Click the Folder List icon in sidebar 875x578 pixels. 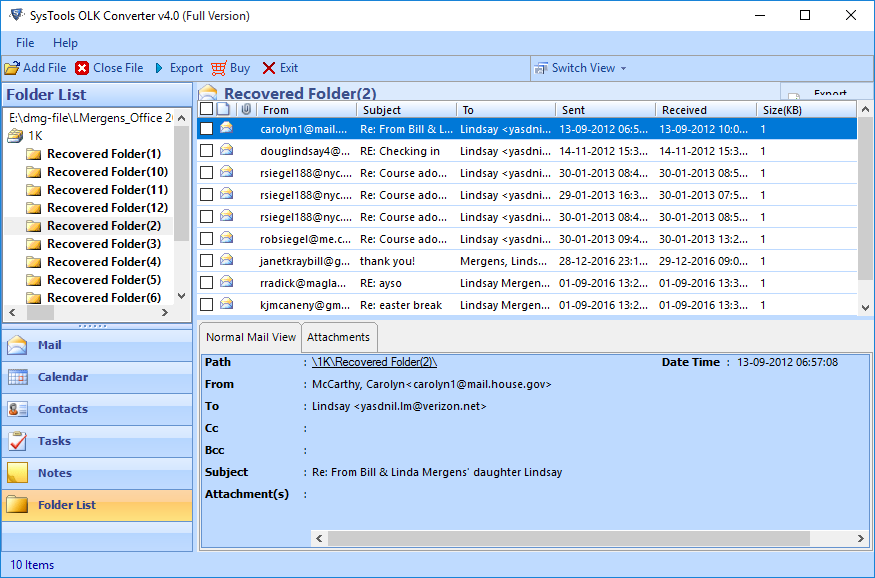click(x=17, y=504)
